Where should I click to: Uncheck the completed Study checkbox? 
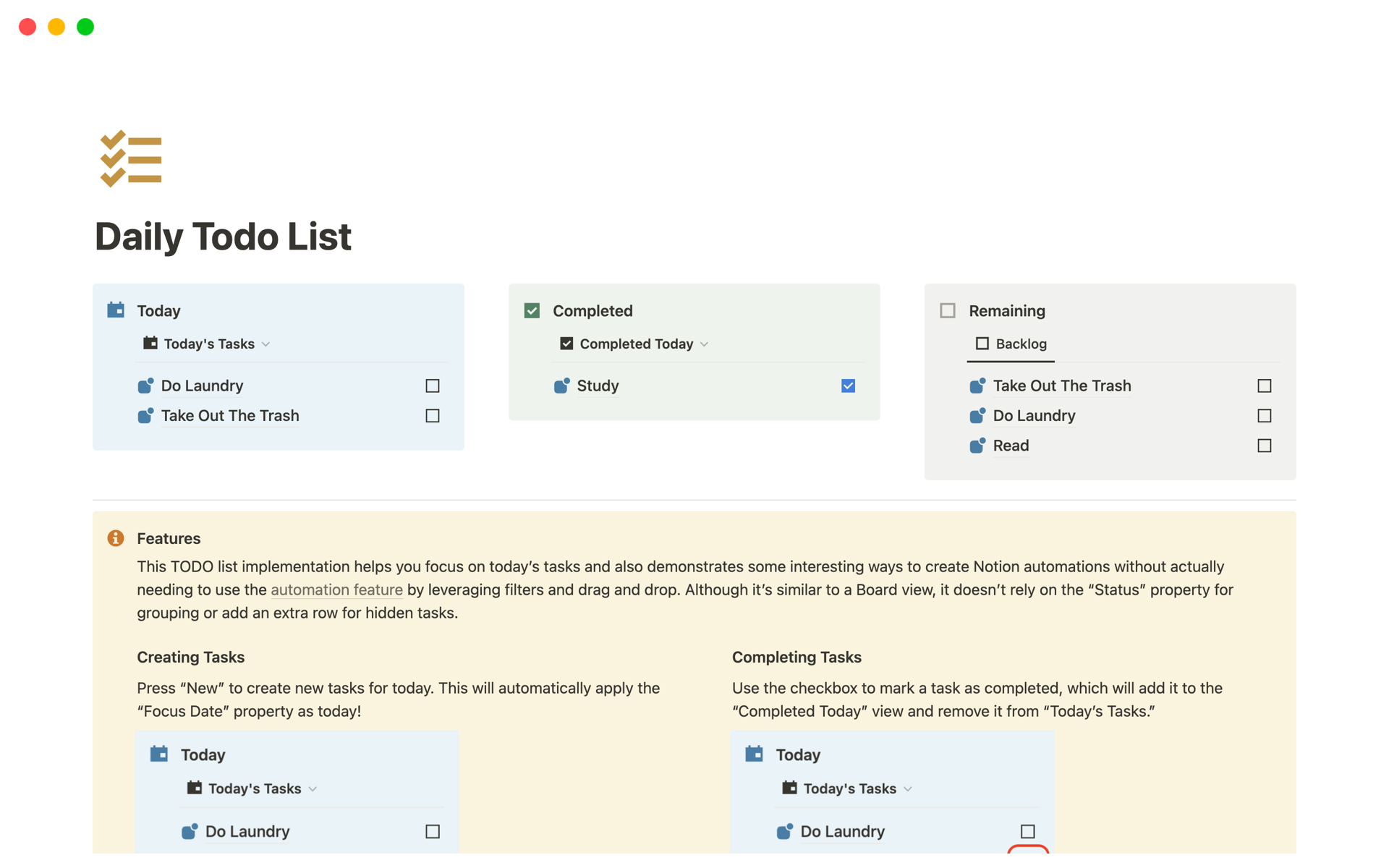click(x=847, y=386)
